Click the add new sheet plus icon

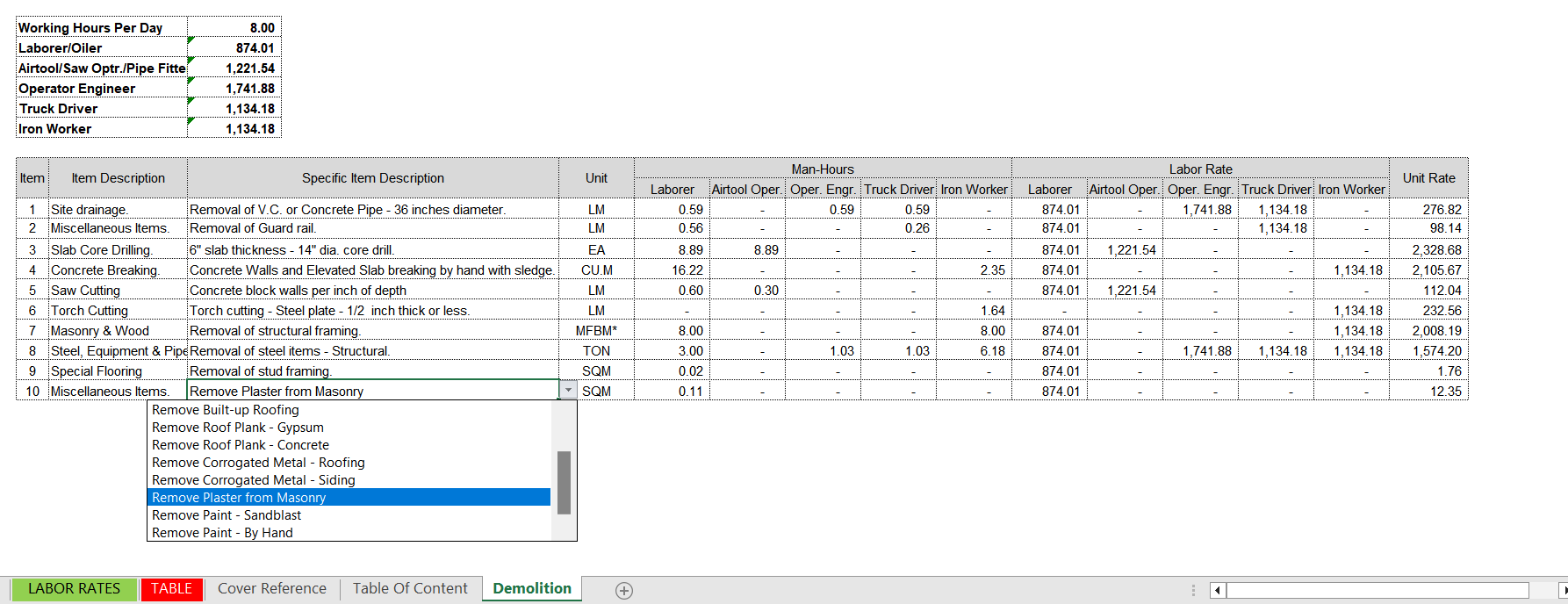[623, 591]
